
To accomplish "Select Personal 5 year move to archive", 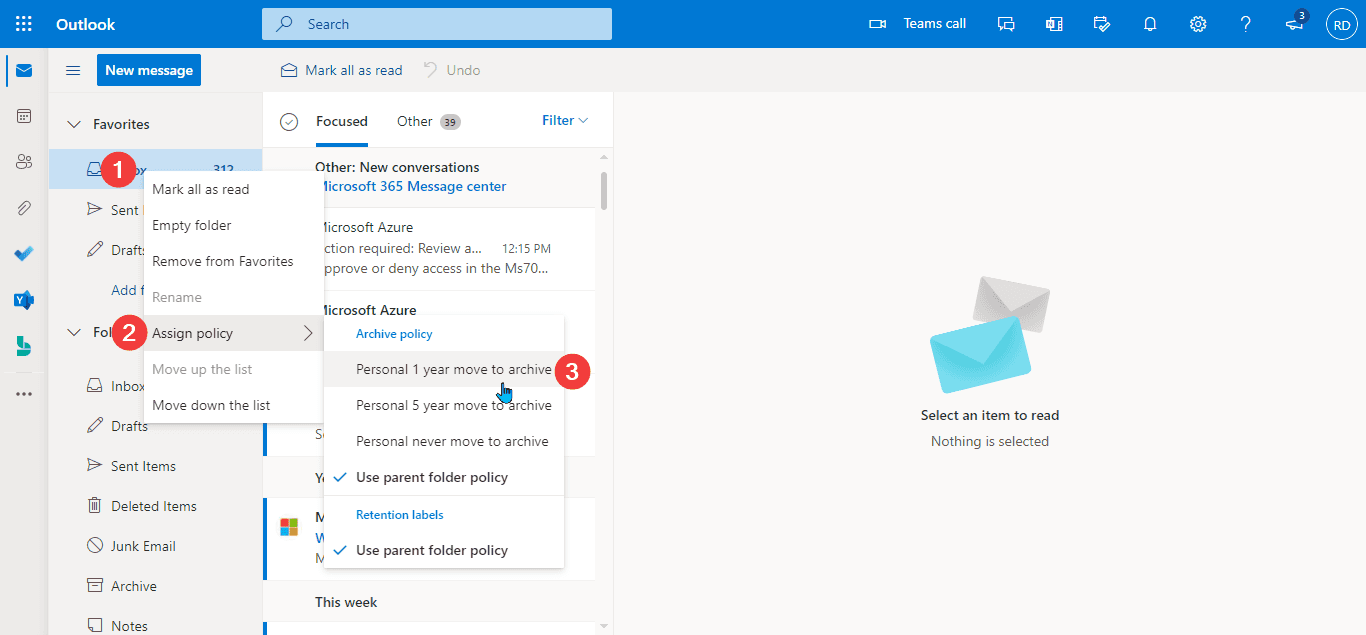I will [x=444, y=405].
